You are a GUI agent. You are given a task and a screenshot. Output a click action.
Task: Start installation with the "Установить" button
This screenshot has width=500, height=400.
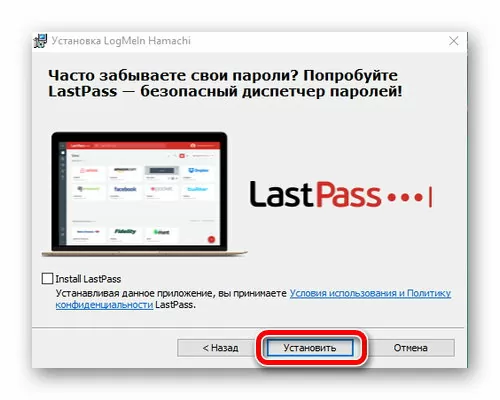pos(310,348)
